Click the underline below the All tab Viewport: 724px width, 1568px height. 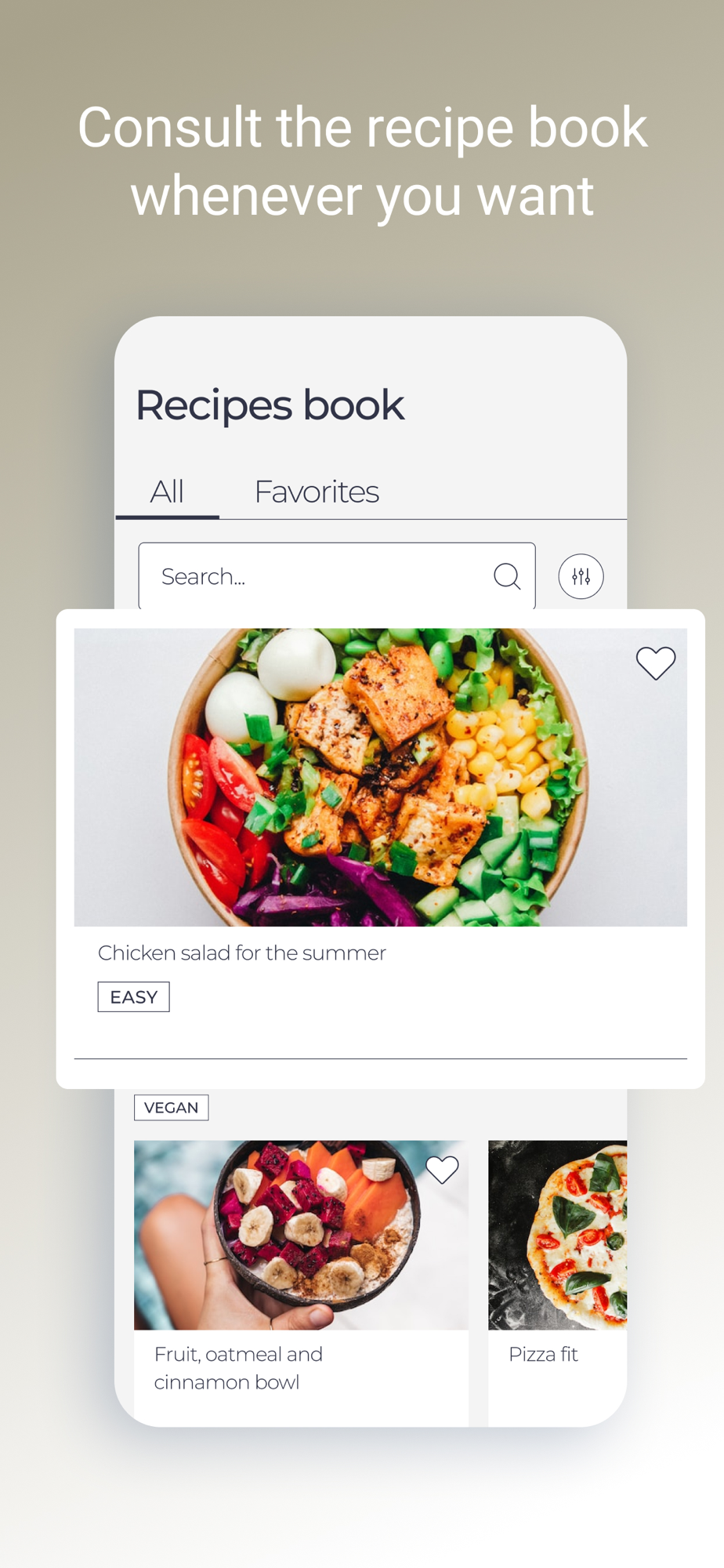coord(167,517)
